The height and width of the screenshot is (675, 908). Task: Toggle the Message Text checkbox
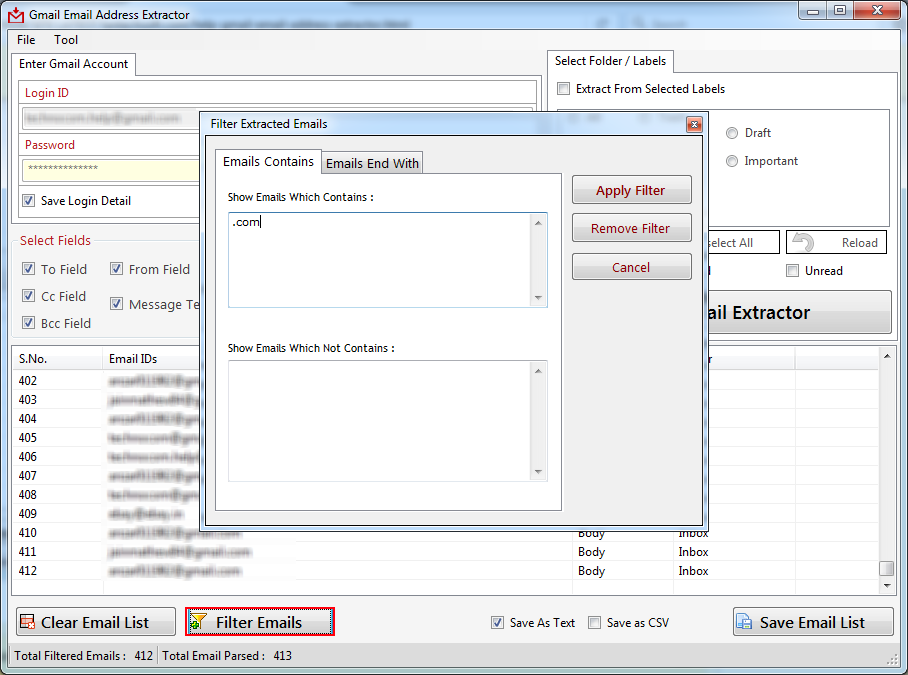(116, 304)
